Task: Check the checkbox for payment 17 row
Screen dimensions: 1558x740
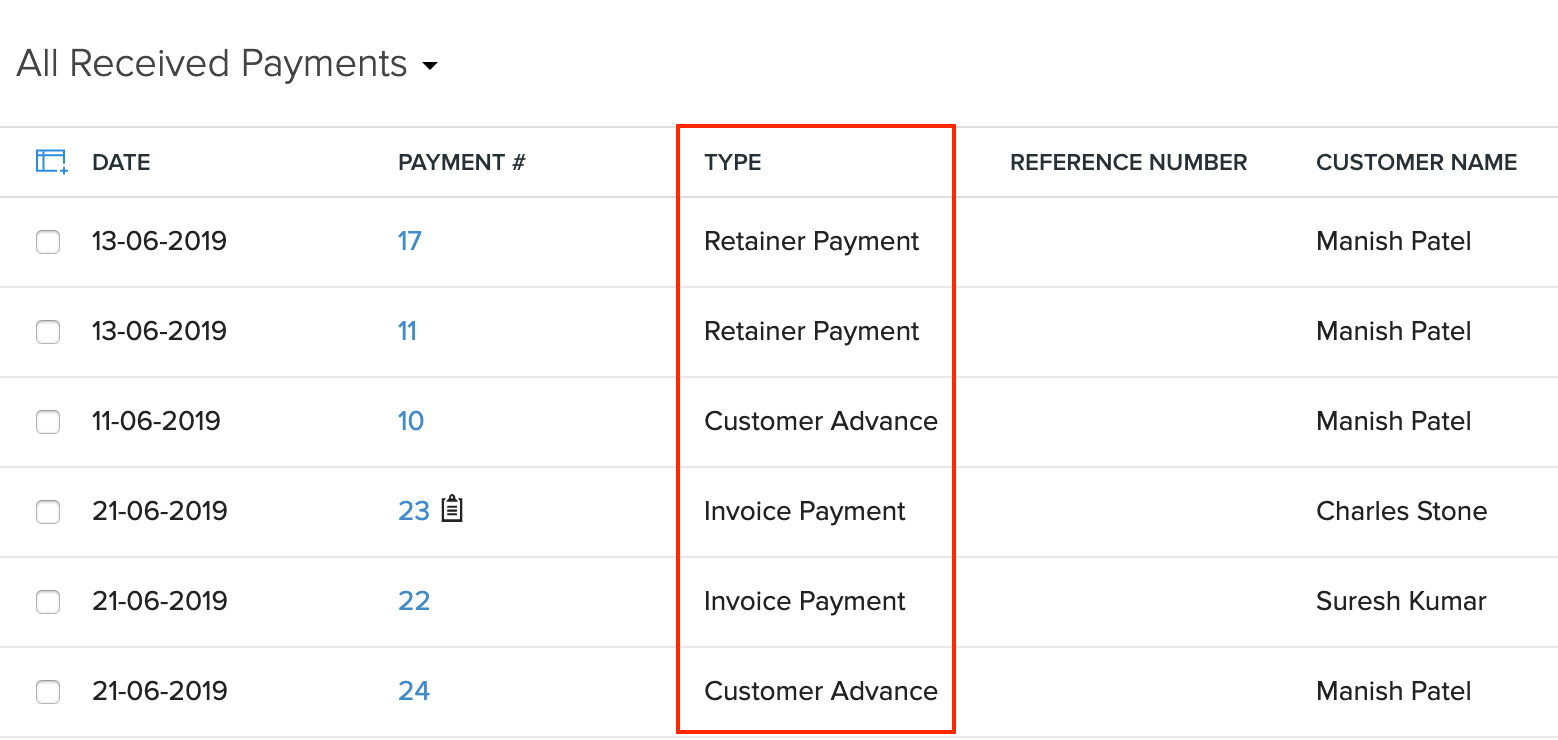Action: (48, 241)
